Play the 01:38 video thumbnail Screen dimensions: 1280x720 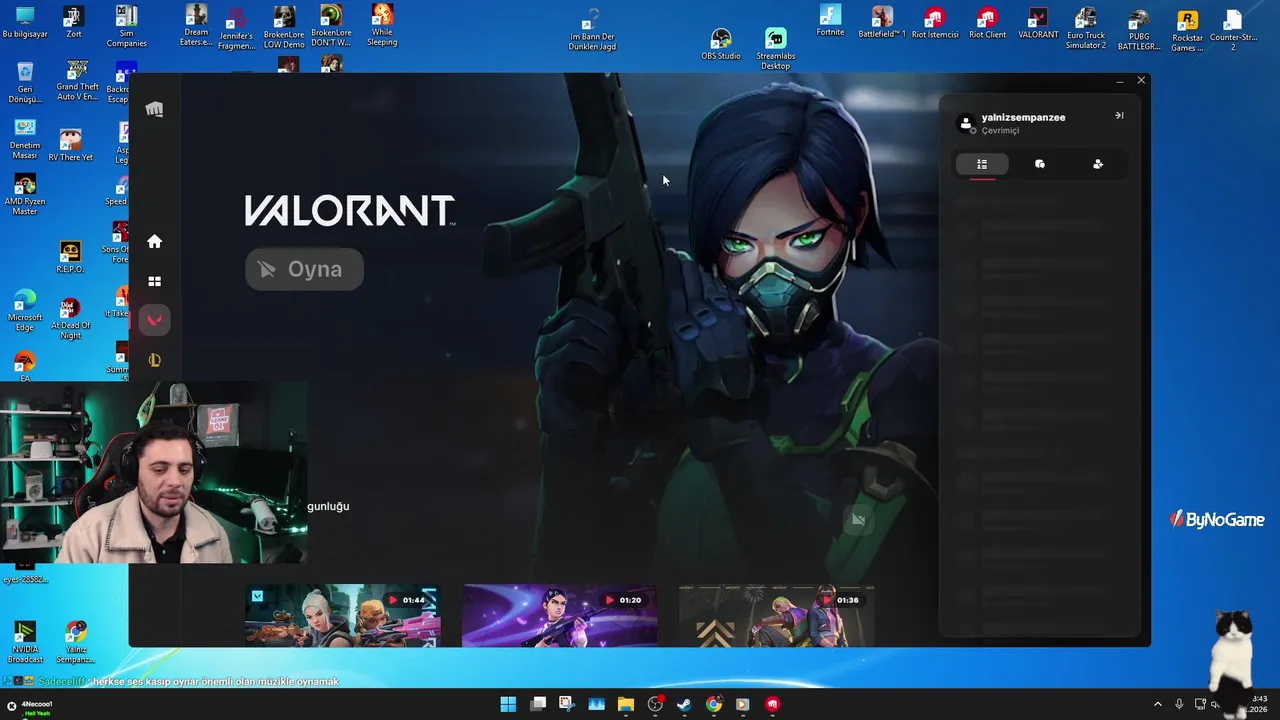[x=777, y=615]
